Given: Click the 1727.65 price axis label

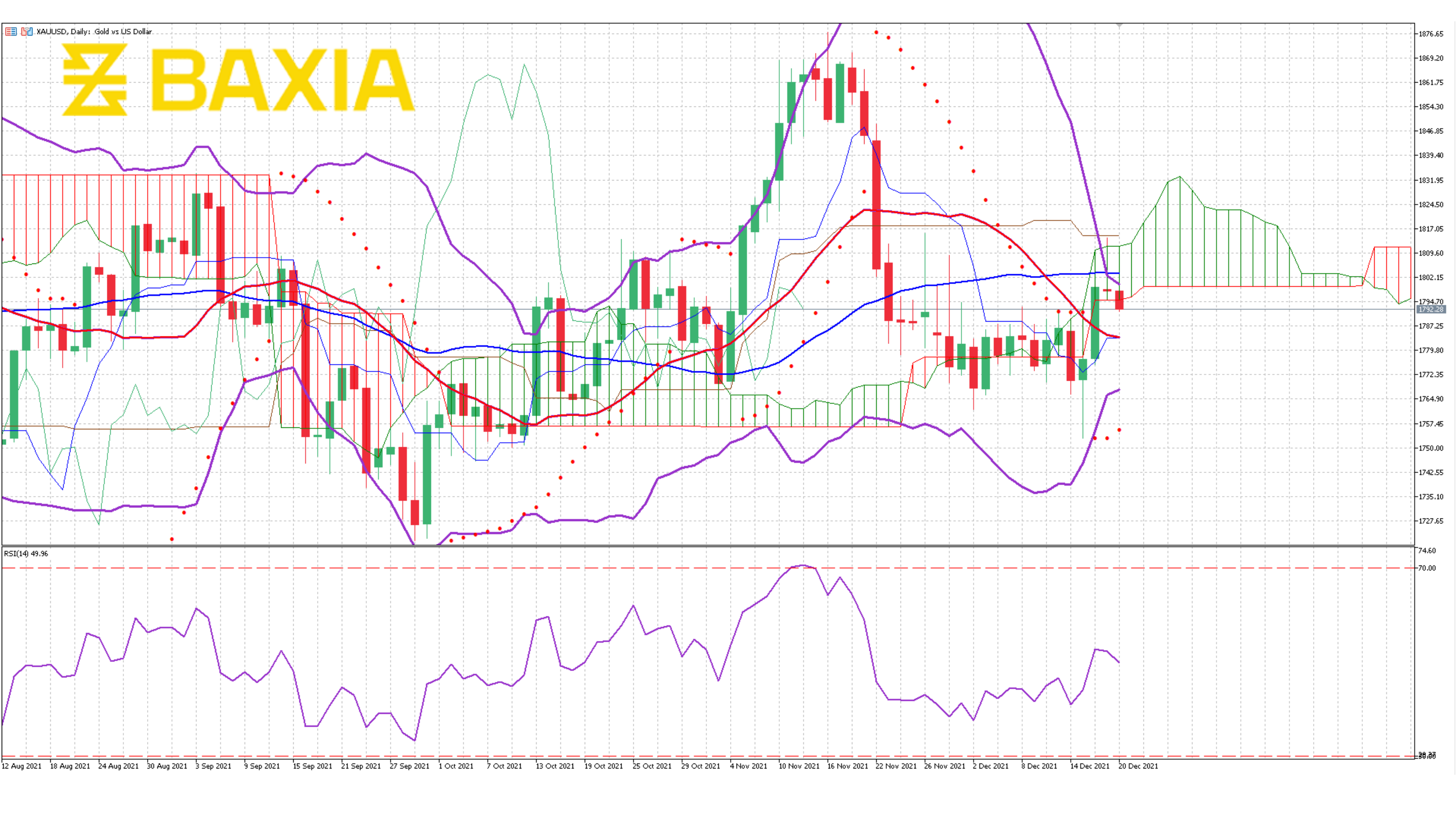Looking at the screenshot, I should pos(1431,521).
